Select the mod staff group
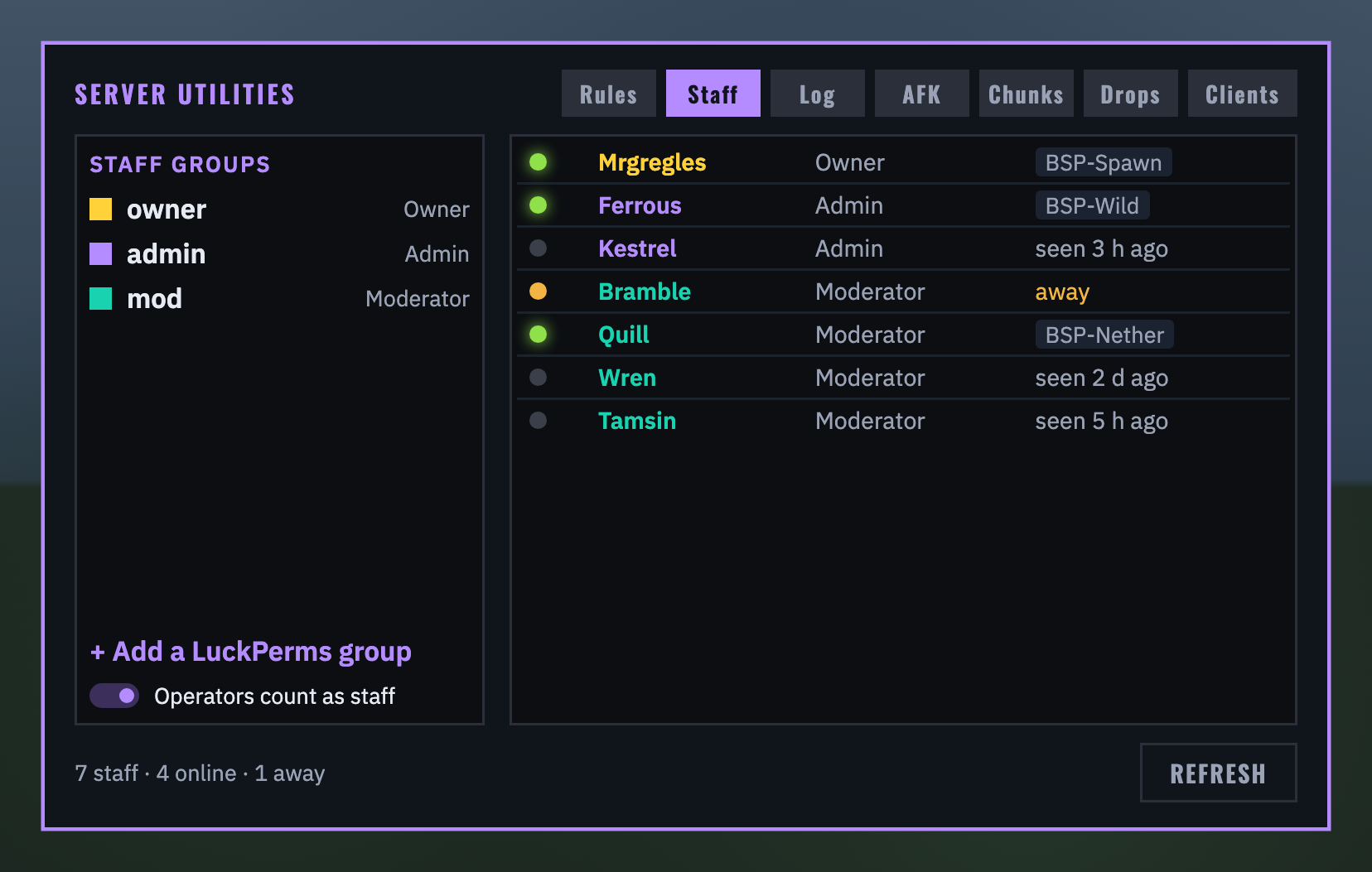Image resolution: width=1372 pixels, height=872 pixels. coord(279,299)
